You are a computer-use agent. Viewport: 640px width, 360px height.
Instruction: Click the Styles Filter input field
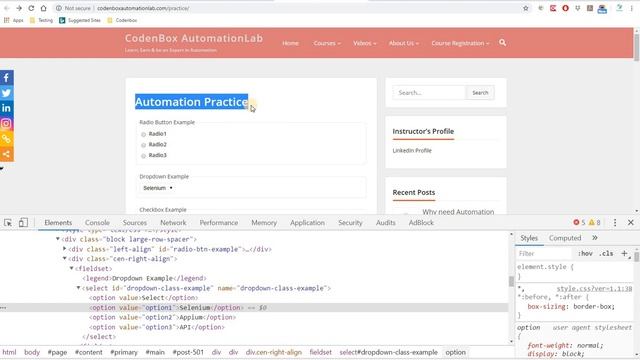(544, 253)
